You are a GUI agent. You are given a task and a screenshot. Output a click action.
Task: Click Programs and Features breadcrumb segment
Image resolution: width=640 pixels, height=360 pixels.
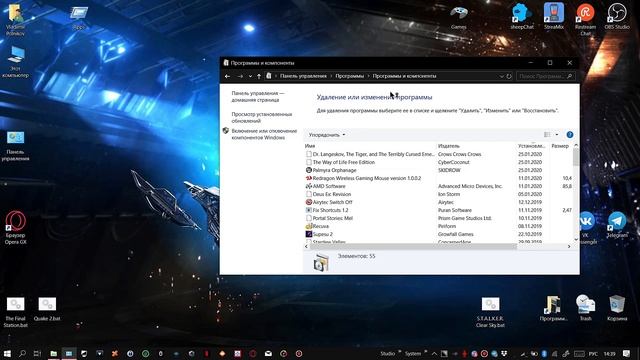pos(404,76)
